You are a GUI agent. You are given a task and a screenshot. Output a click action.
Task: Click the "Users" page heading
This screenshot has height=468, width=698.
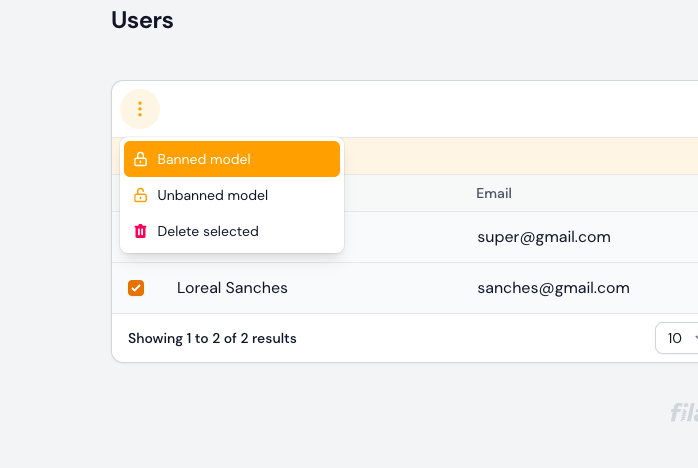[x=142, y=20]
